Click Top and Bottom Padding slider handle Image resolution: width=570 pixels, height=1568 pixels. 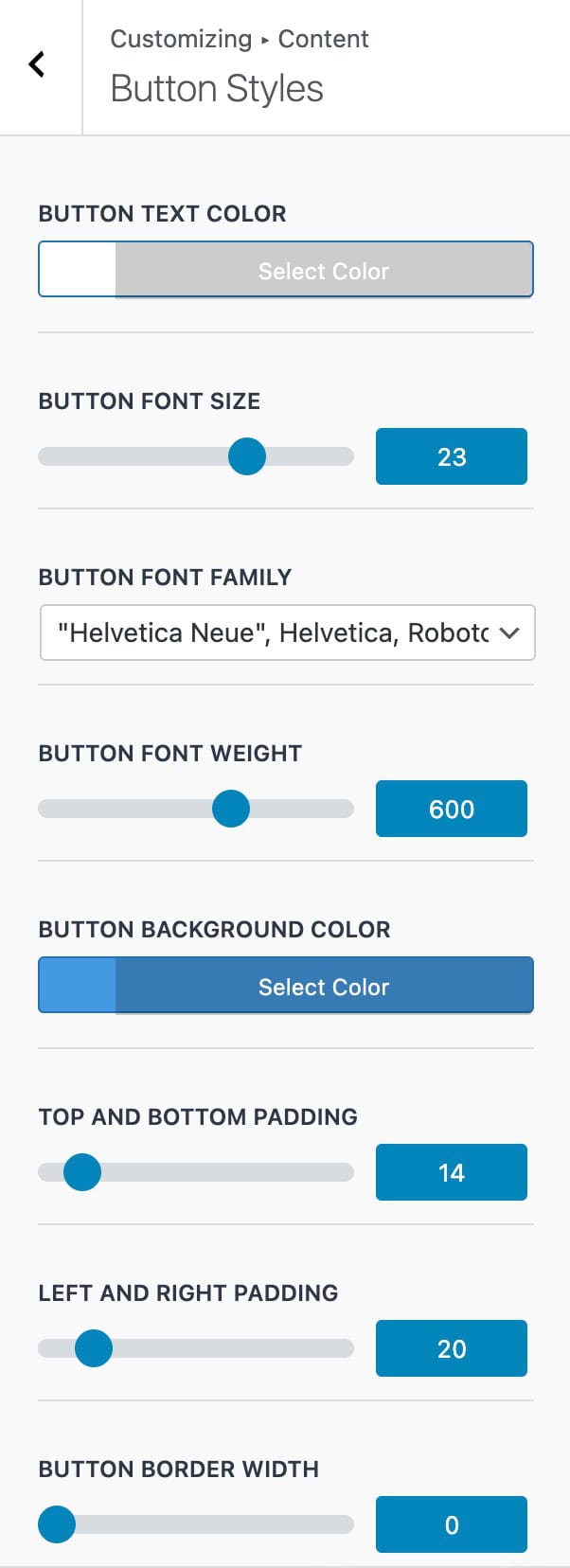(82, 1172)
